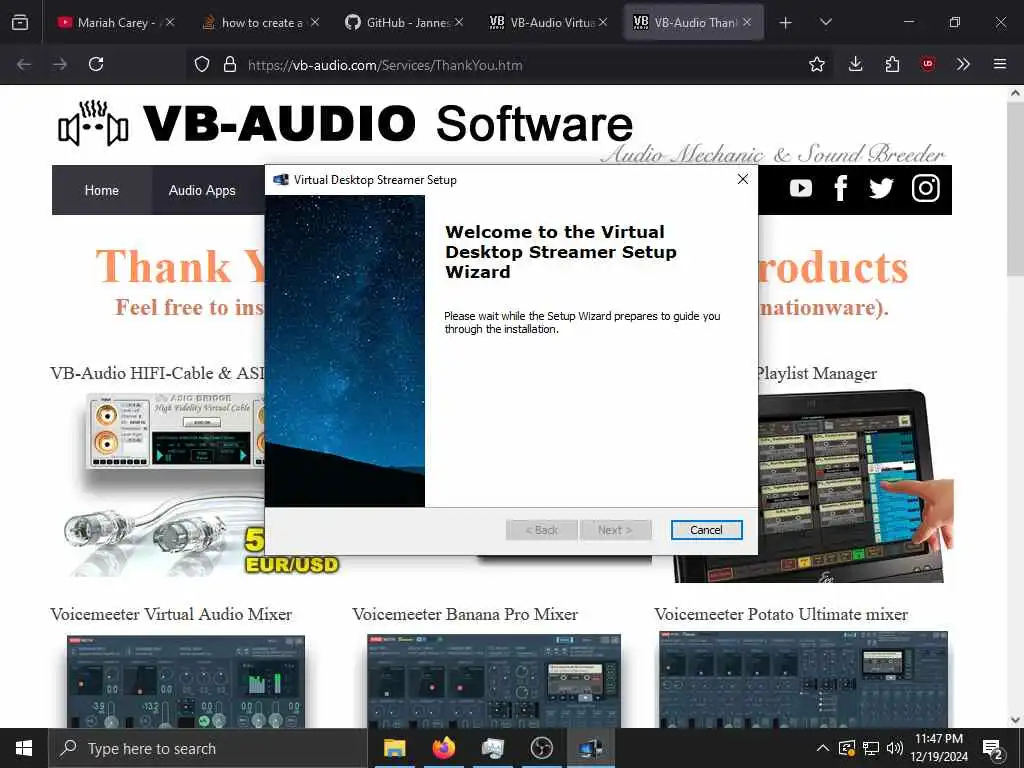
Task: Click the Voicemeeter Potato Ultimate mixer heading
Action: pos(781,614)
